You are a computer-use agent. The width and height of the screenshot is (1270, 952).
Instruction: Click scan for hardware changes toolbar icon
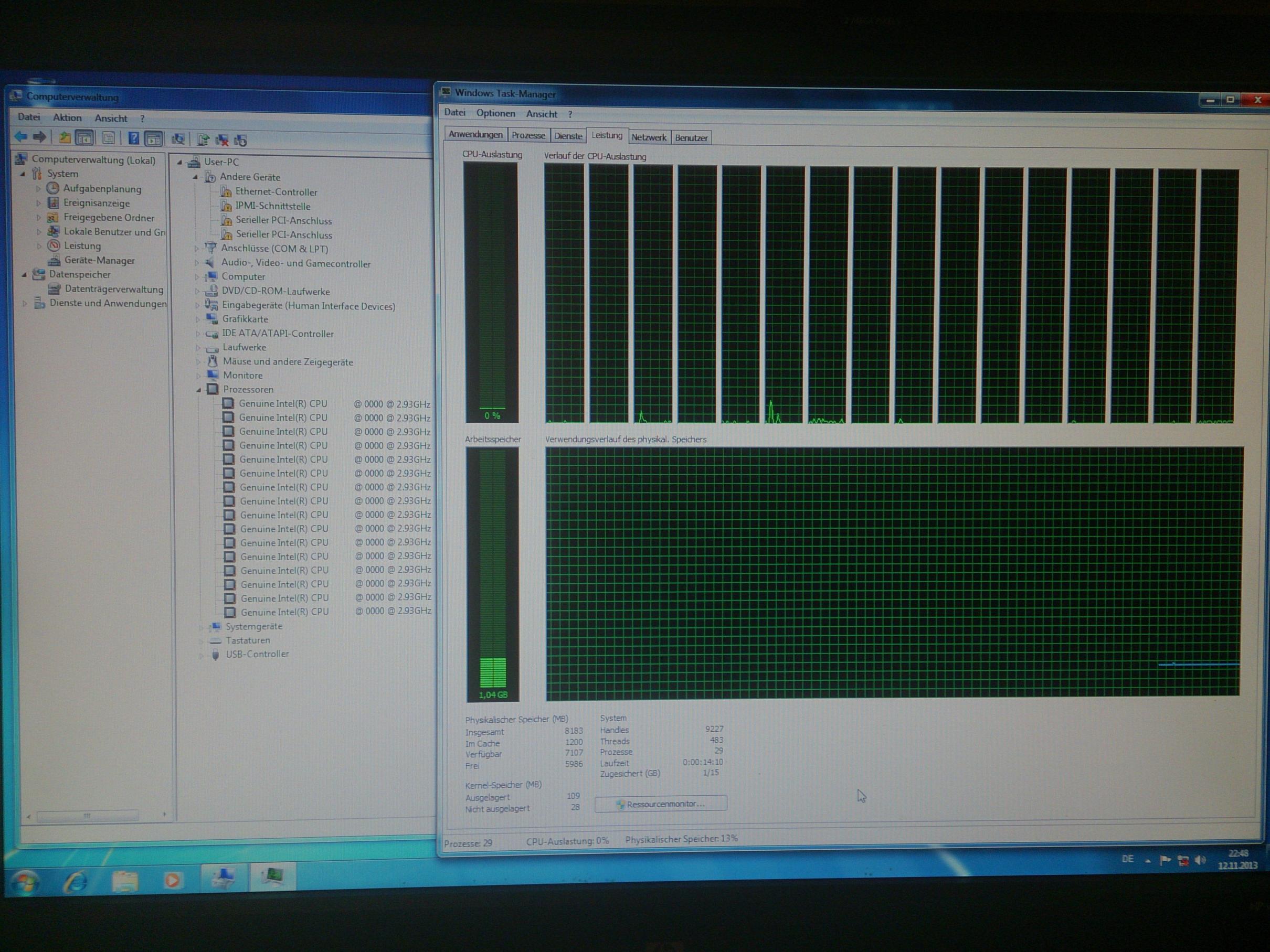[x=178, y=139]
